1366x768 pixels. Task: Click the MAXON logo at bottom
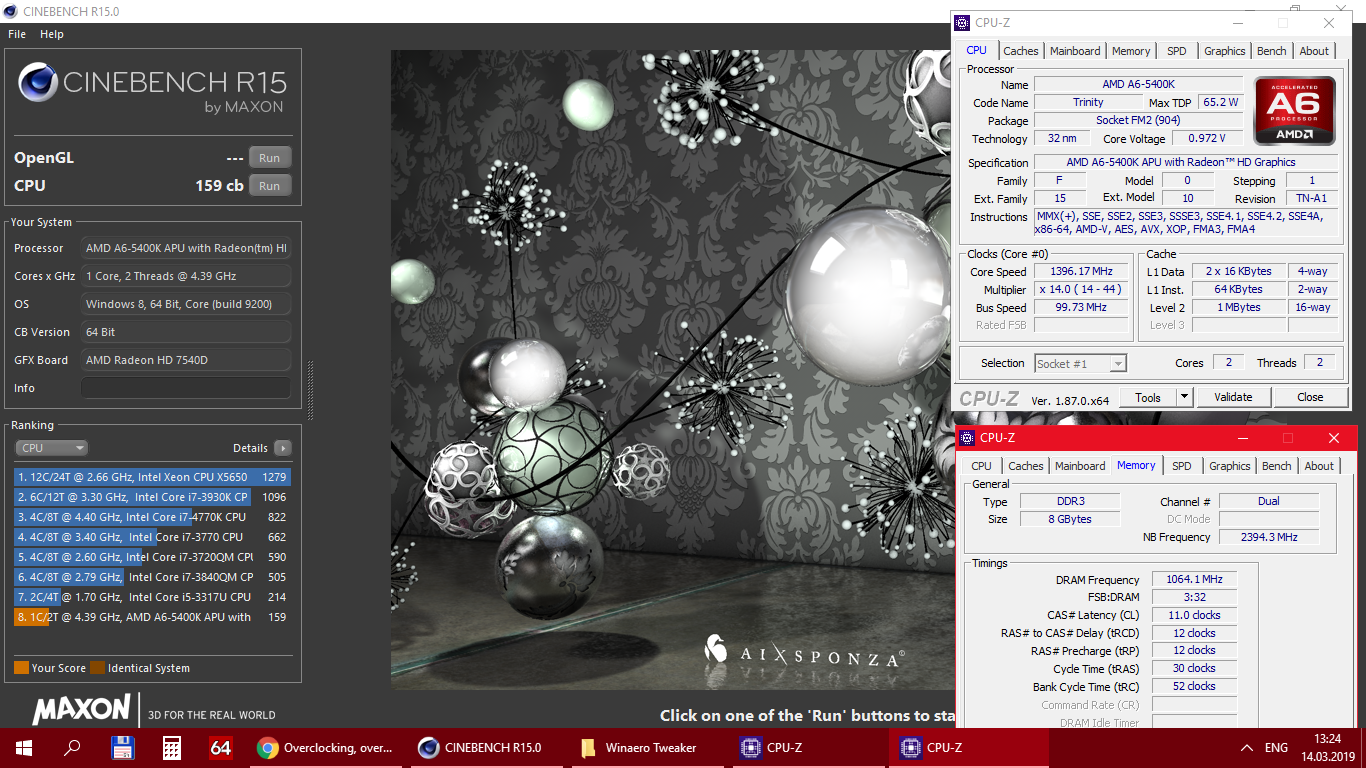click(x=81, y=709)
